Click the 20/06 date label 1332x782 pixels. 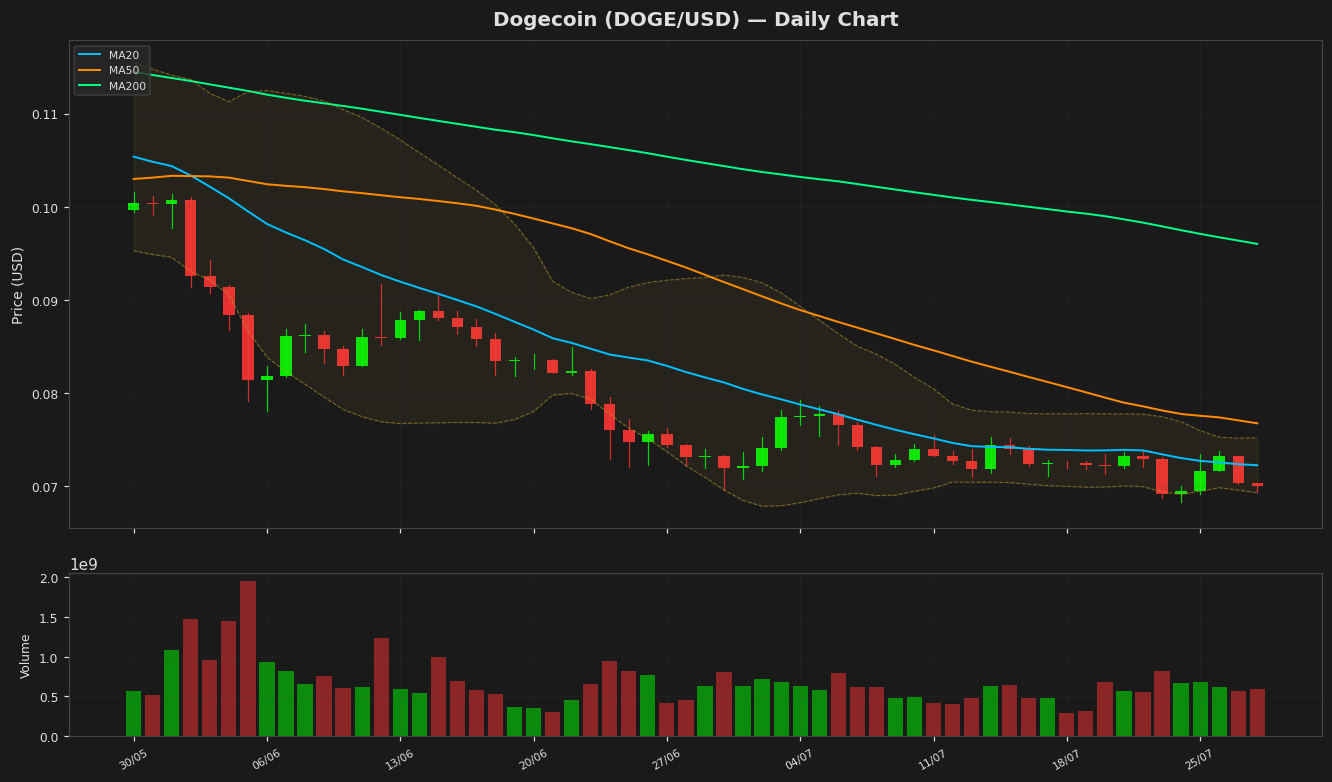pyautogui.click(x=533, y=760)
